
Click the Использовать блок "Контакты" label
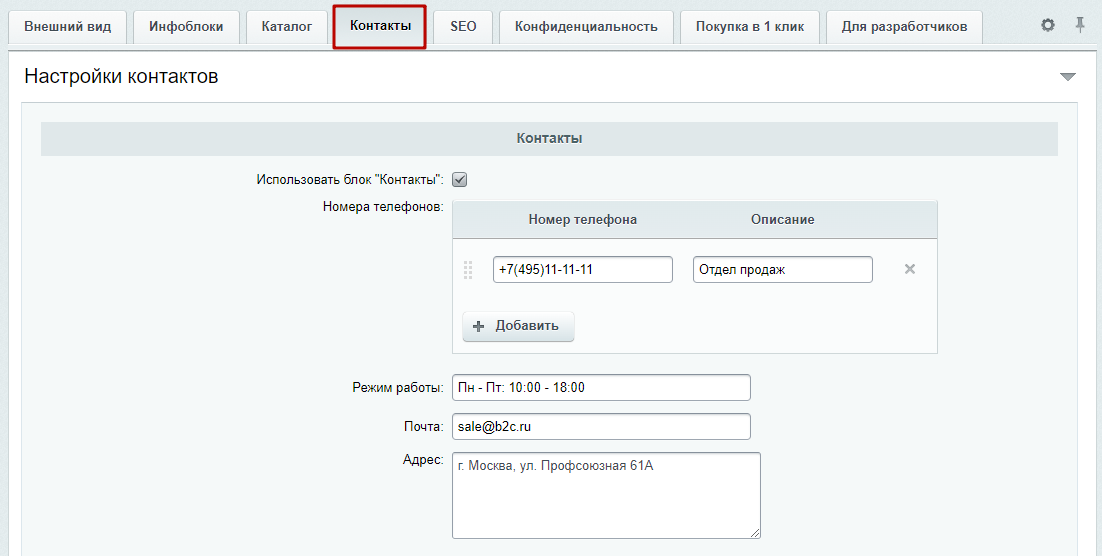(350, 179)
